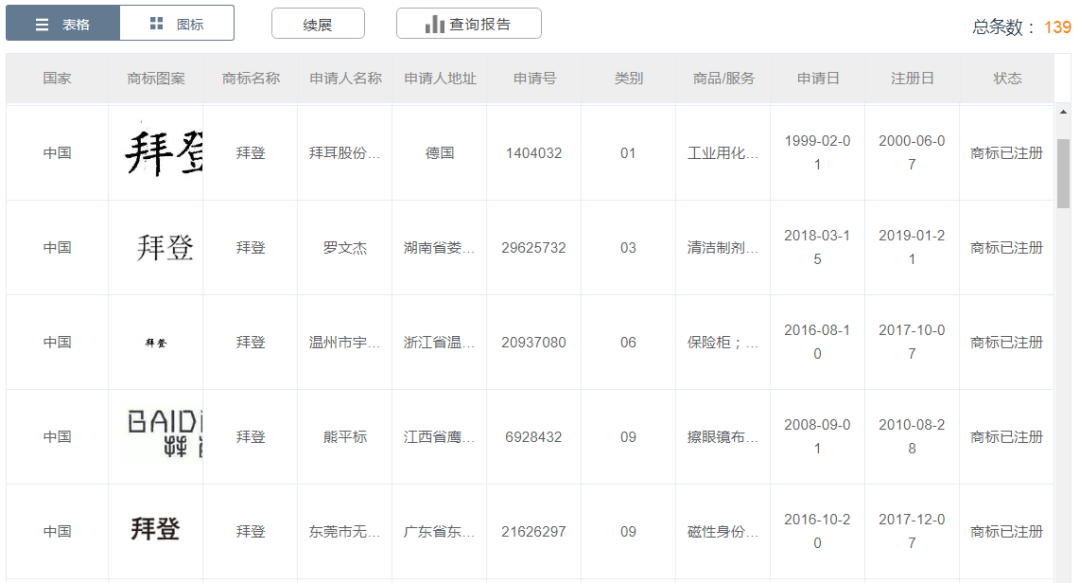Screen dimensions: 1080x583
Task: Click application date 1999-02-01
Action: tap(818, 152)
